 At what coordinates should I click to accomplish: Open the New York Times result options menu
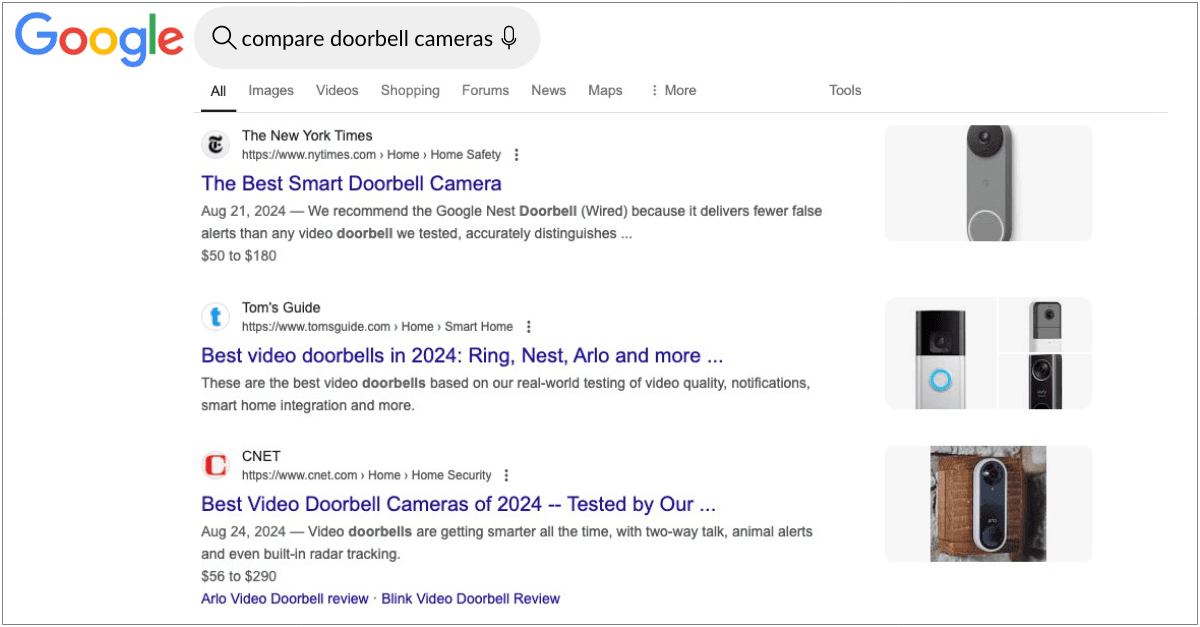(x=516, y=155)
